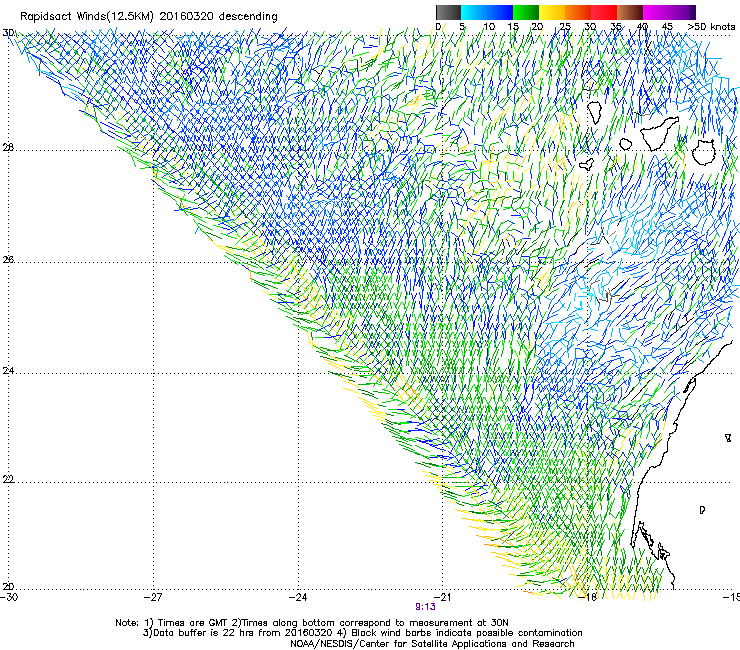Click the NOAA/NESDIS credit line
The width and height of the screenshot is (740, 650).
pyautogui.click(x=432, y=644)
